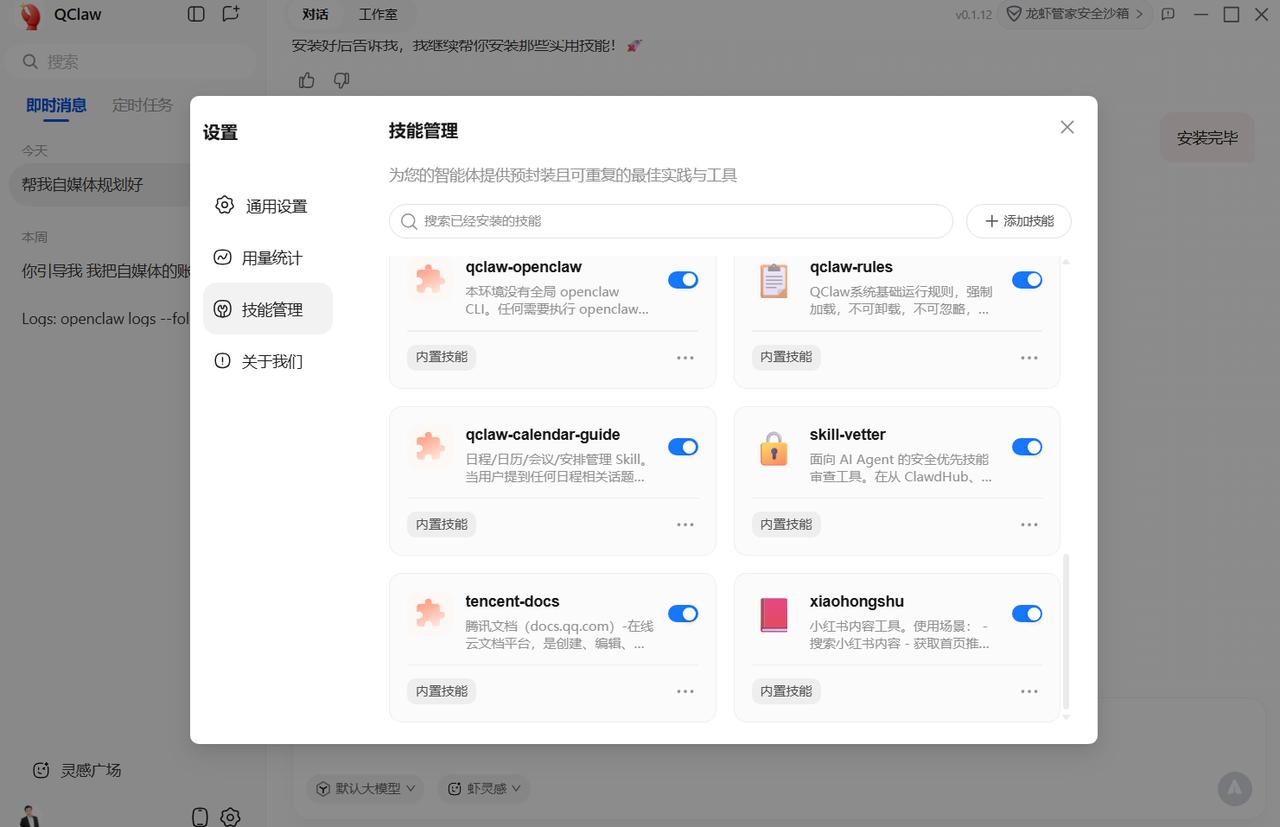The height and width of the screenshot is (827, 1280).
Task: Click the qclaw-openclaw puzzle icon
Action: point(430,279)
